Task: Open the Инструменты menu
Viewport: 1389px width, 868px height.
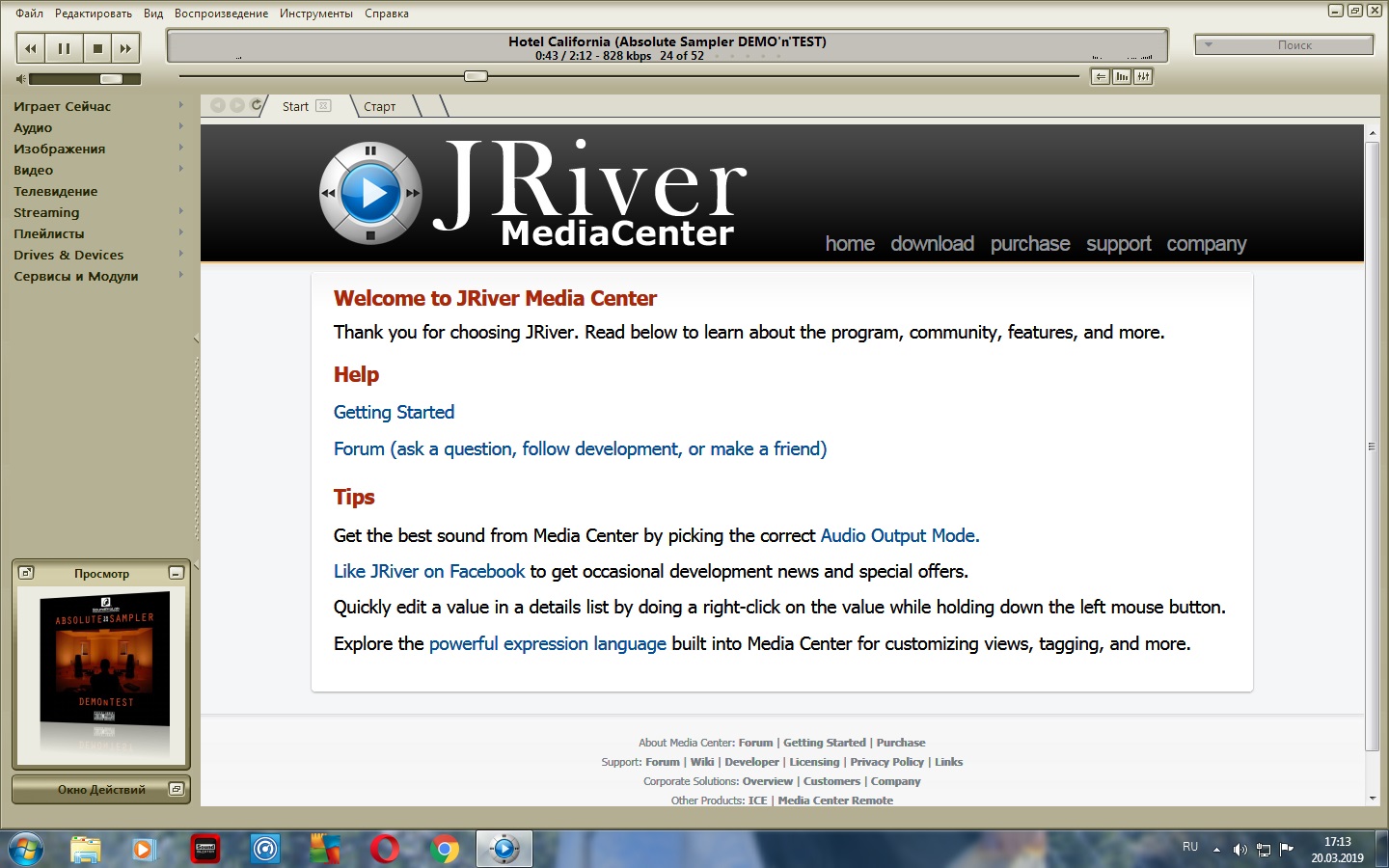Action: click(x=316, y=14)
